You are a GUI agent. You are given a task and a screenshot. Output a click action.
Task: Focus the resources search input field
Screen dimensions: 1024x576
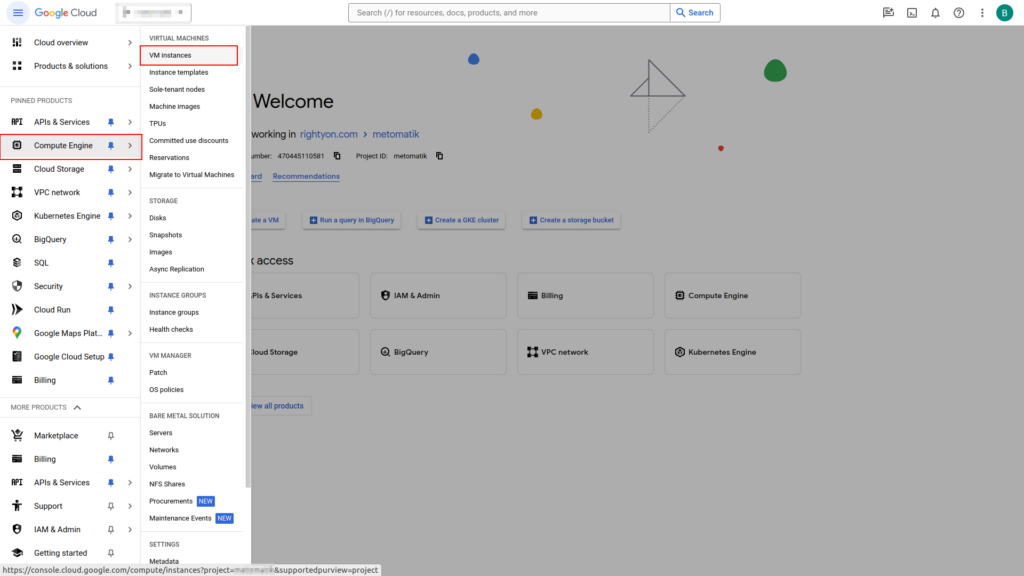510,13
